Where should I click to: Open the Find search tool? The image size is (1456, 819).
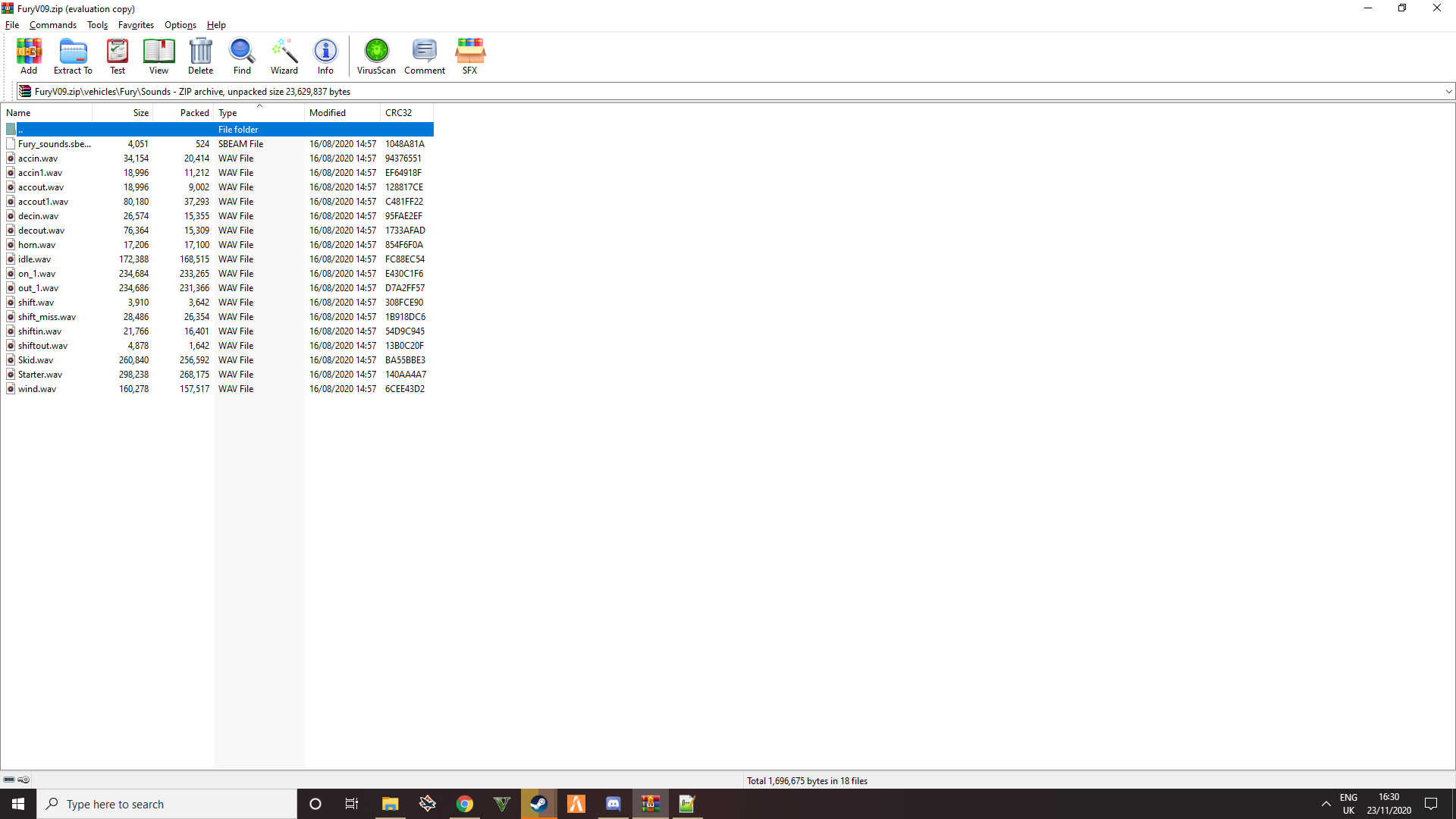242,56
